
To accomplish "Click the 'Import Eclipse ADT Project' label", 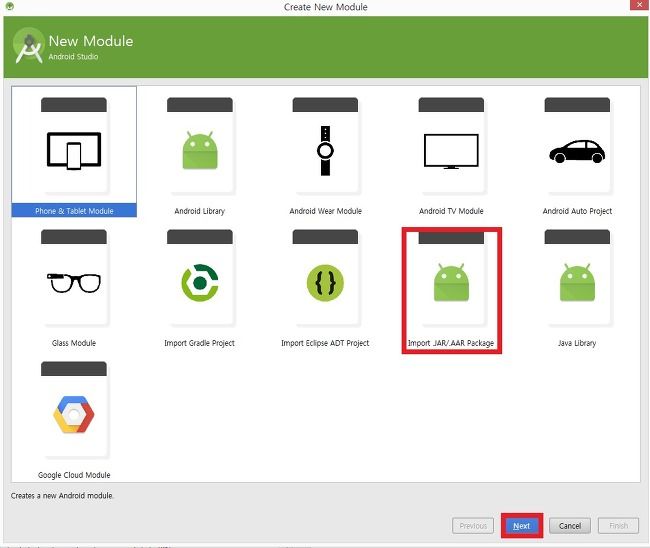I will (325, 343).
